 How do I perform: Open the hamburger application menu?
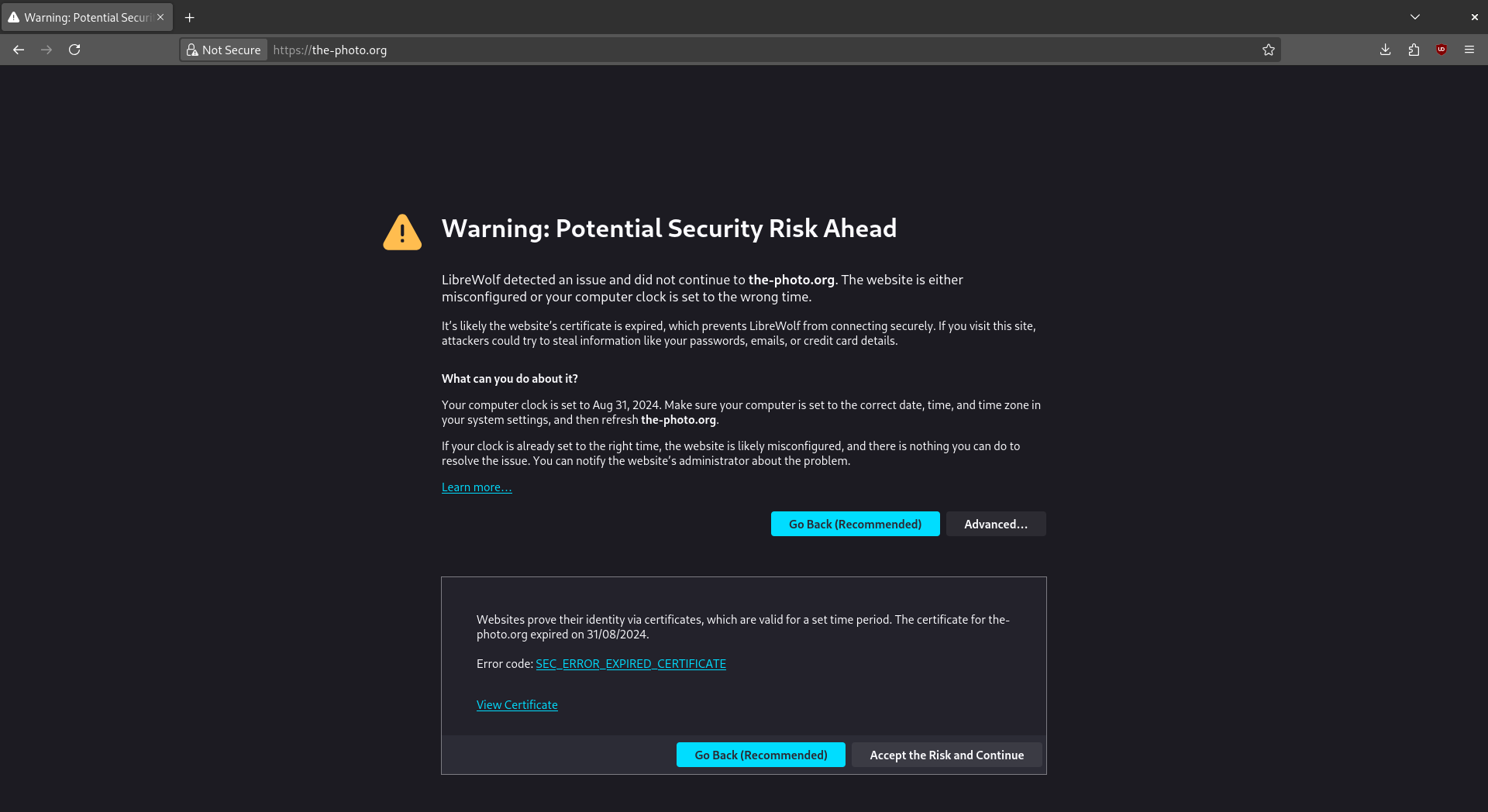tap(1469, 50)
